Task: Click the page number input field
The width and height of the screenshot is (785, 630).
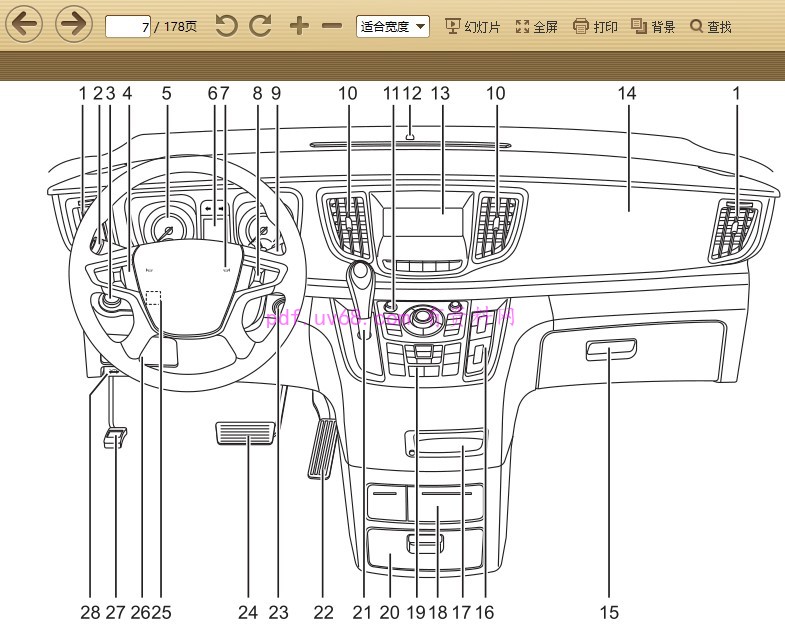Action: click(128, 27)
